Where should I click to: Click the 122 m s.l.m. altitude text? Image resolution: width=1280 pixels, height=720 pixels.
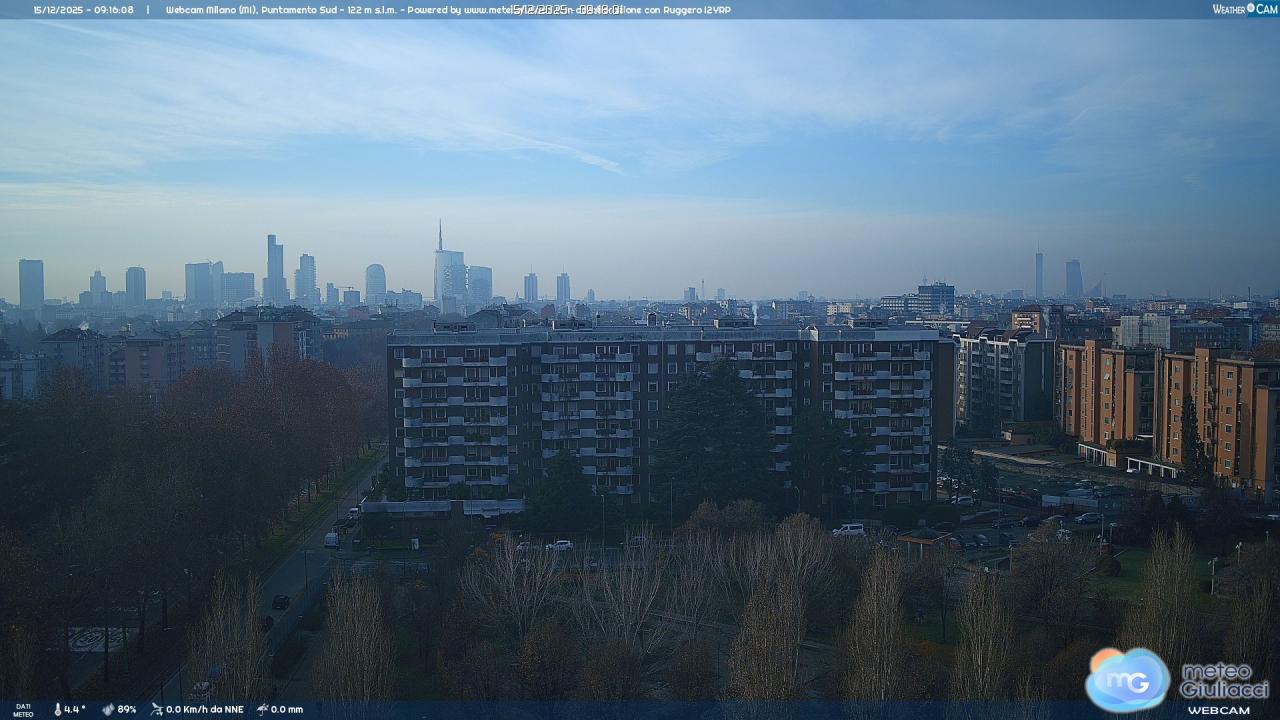[370, 10]
